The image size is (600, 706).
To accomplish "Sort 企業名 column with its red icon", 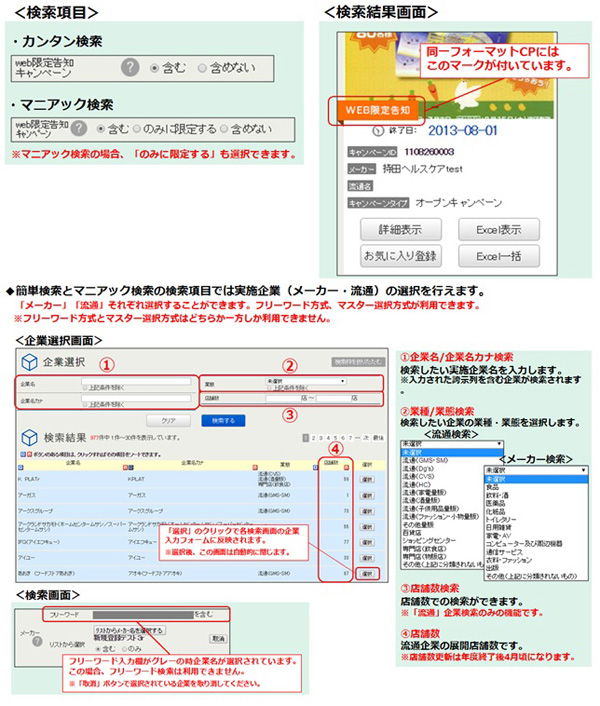I will pyautogui.click(x=126, y=467).
